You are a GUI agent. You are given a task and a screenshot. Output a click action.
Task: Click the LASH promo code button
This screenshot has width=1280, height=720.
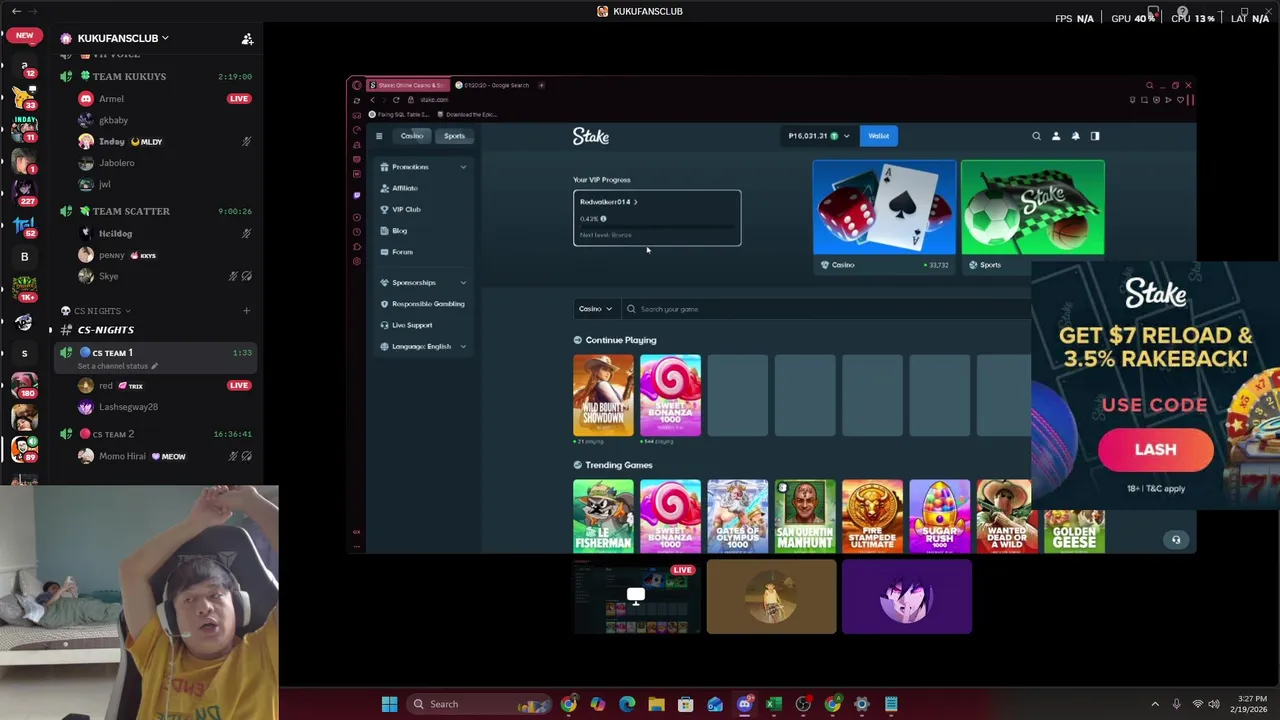click(1156, 450)
